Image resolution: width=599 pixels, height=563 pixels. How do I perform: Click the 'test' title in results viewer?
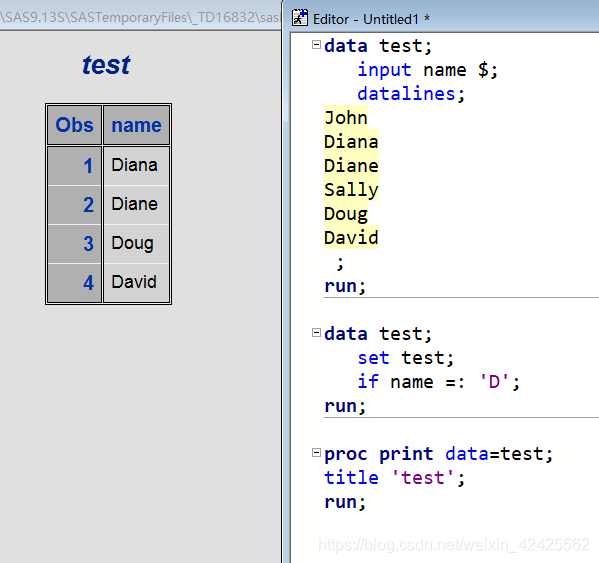[106, 65]
